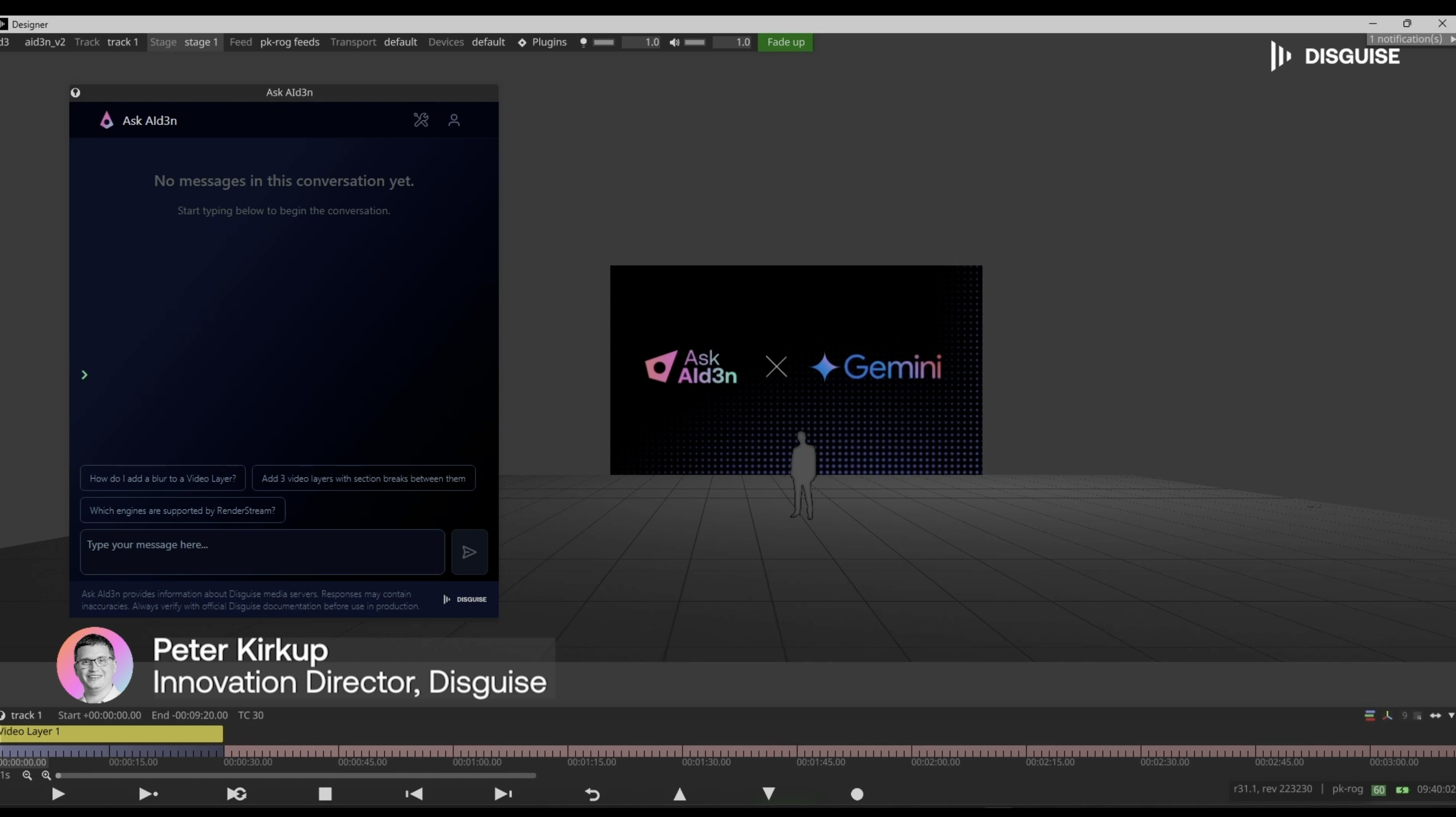The width and height of the screenshot is (1456, 817).
Task: Jump to next section button
Action: tap(503, 794)
